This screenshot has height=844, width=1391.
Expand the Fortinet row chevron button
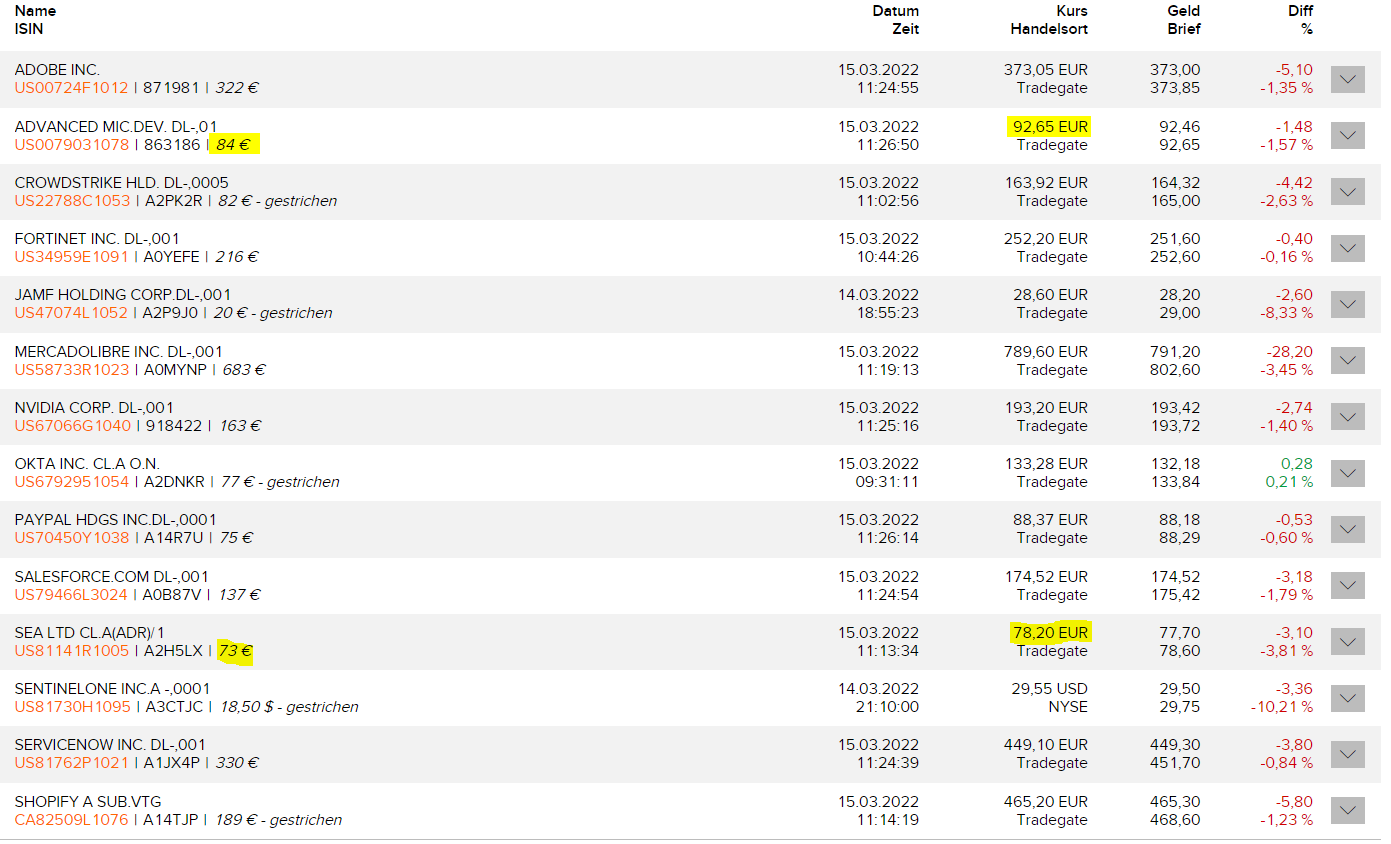point(1347,247)
